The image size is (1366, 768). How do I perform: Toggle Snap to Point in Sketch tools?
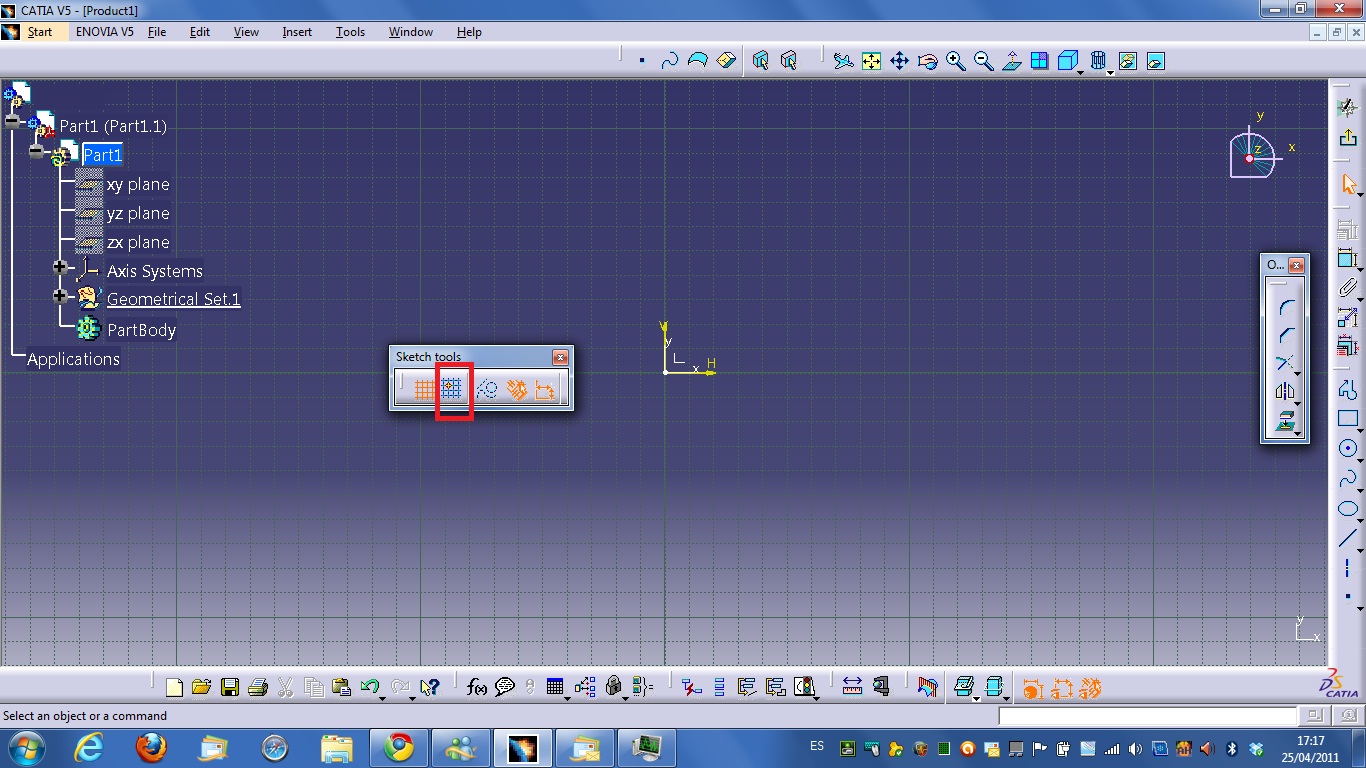pyautogui.click(x=453, y=389)
